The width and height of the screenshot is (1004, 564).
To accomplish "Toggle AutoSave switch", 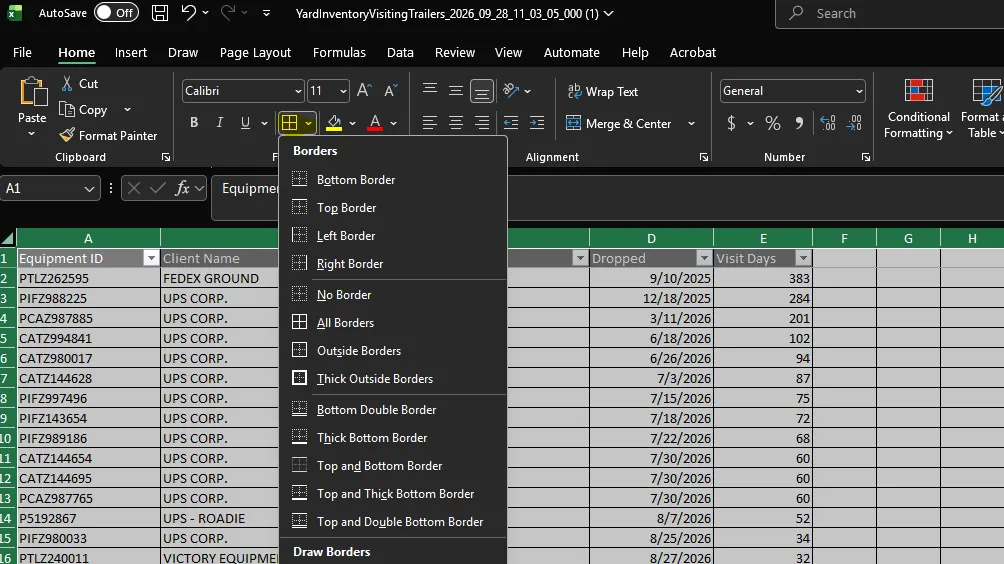I will 116,13.
